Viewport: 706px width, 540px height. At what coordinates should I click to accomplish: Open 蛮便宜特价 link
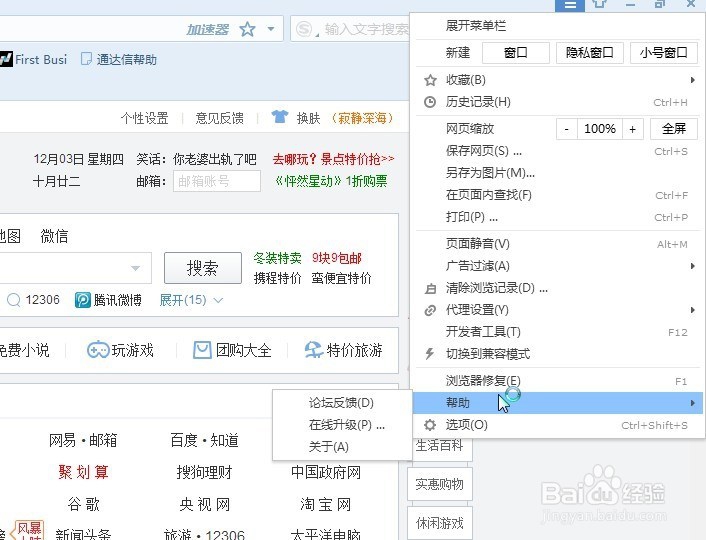(x=341, y=278)
